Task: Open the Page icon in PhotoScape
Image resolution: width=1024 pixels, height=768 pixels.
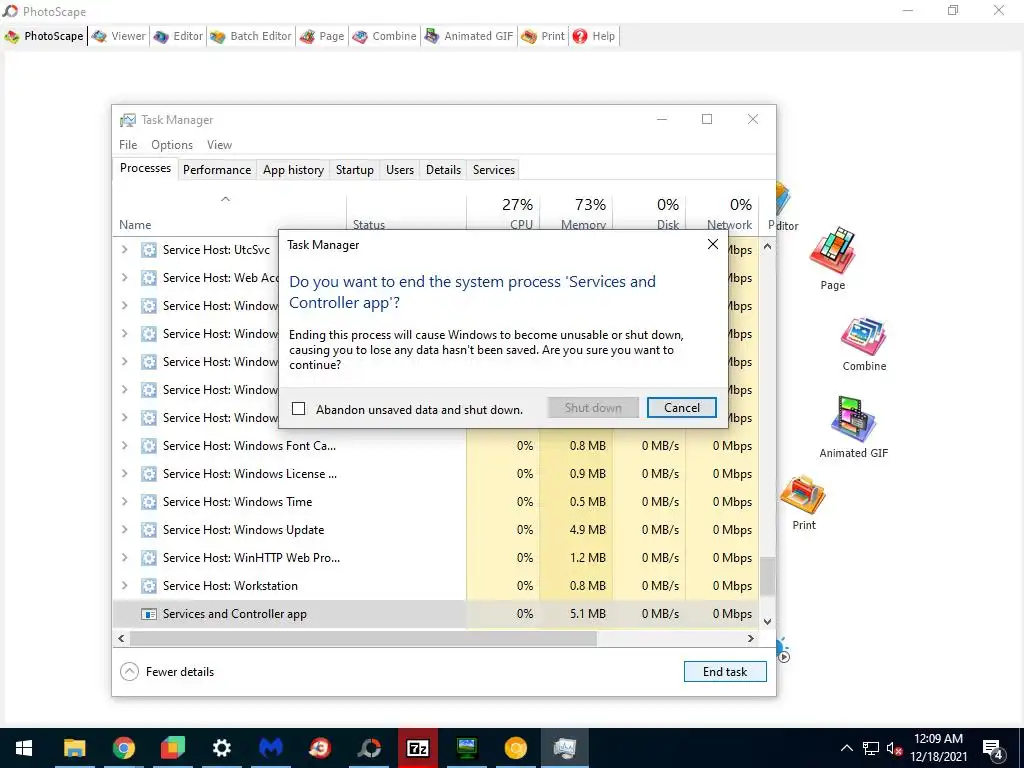Action: click(832, 259)
